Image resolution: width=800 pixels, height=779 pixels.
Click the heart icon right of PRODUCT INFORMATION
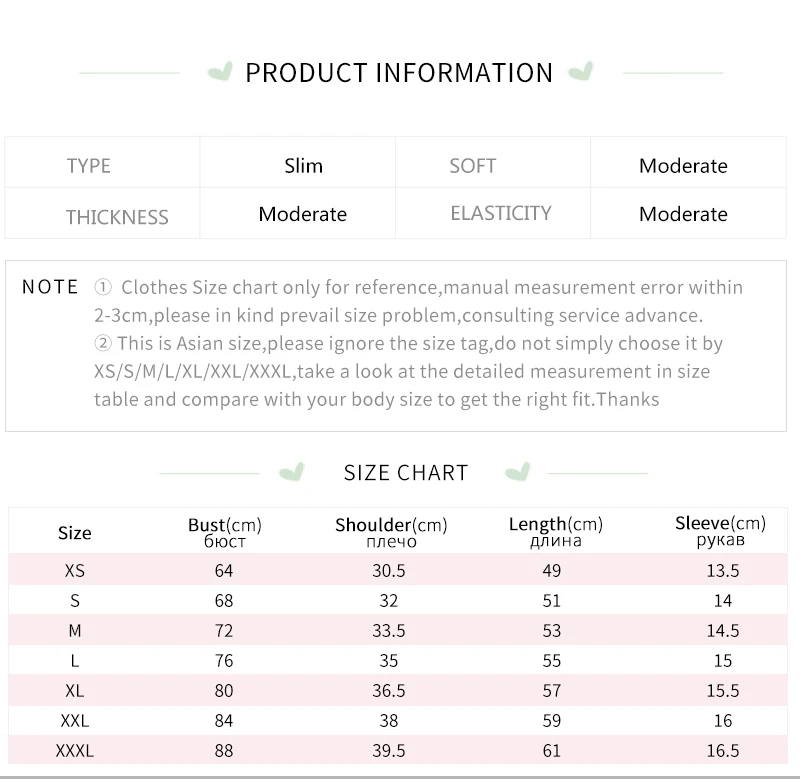[x=581, y=71]
